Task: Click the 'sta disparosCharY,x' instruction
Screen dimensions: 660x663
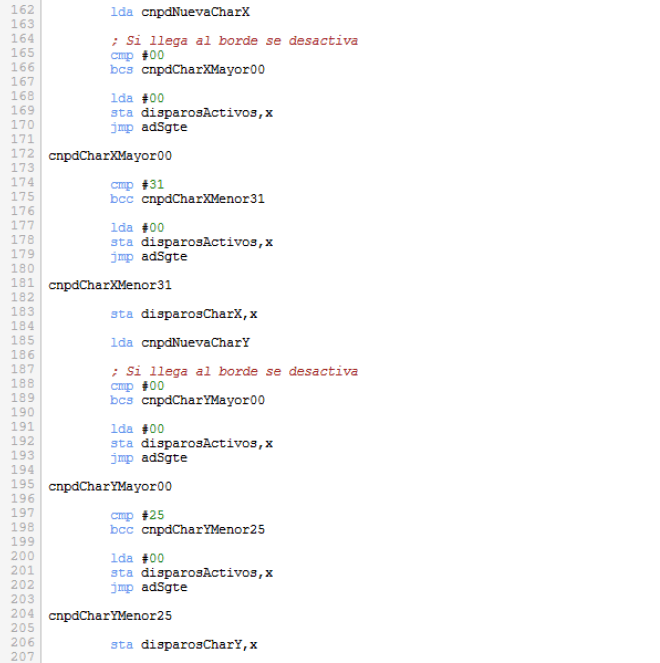Action: [184, 645]
